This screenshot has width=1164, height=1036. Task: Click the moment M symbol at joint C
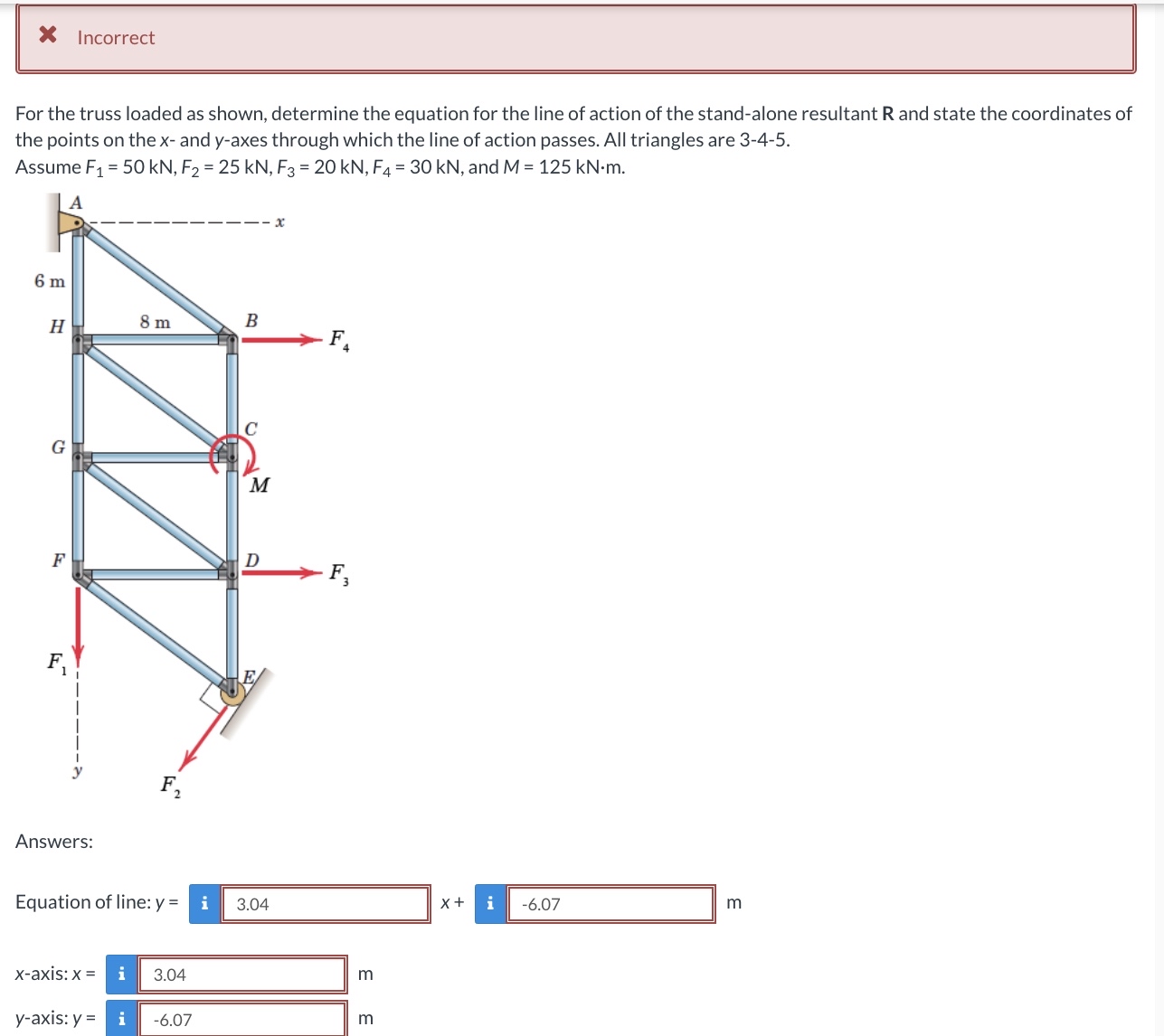pos(235,457)
